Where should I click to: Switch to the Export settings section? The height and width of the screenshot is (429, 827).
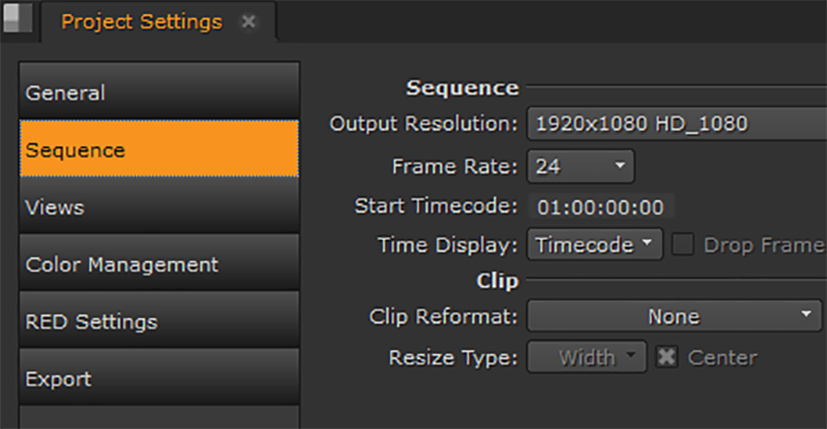tap(158, 379)
